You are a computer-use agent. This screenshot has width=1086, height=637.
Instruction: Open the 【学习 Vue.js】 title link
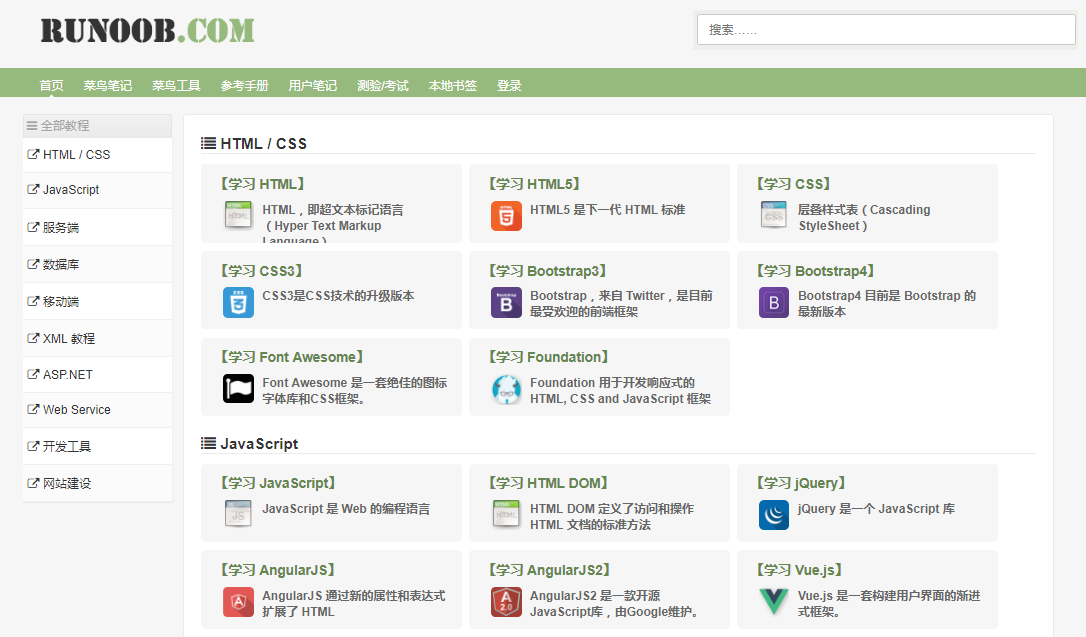(799, 570)
